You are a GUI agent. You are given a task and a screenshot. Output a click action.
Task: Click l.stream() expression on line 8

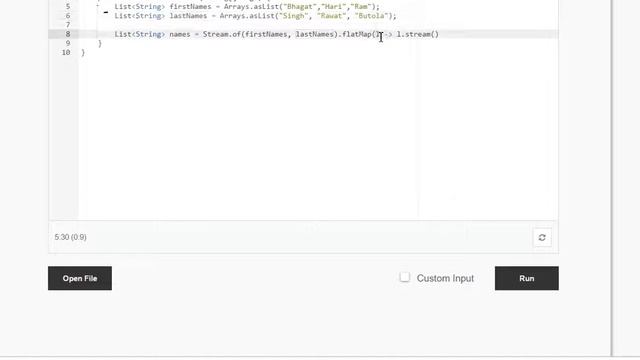(418, 34)
